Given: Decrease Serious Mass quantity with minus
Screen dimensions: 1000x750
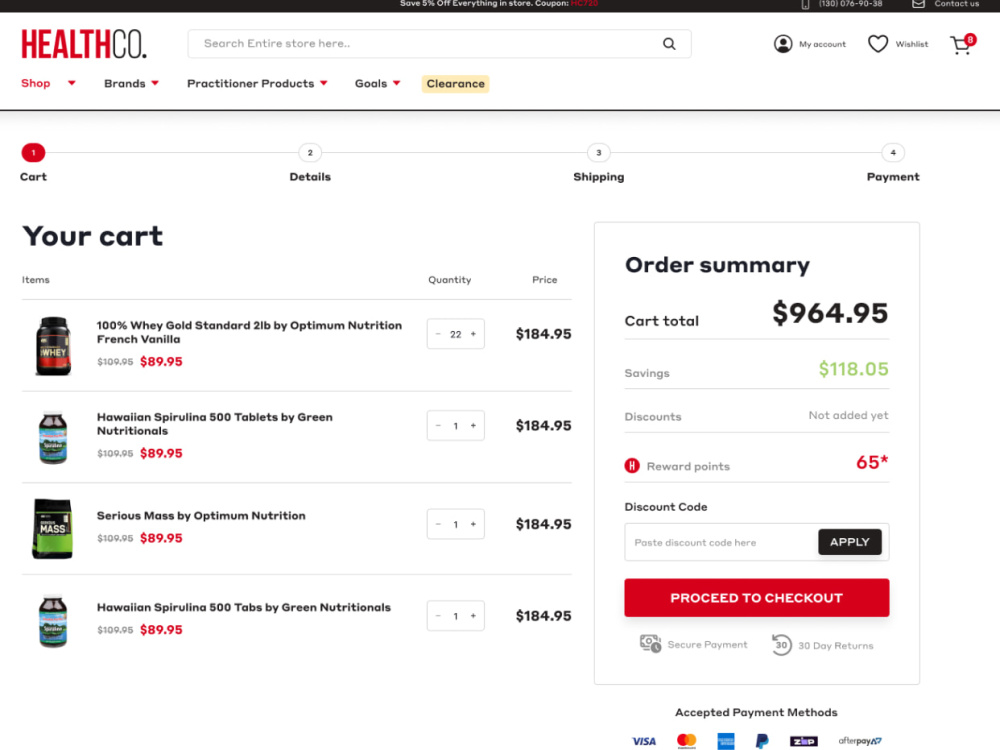Looking at the screenshot, I should [438, 524].
